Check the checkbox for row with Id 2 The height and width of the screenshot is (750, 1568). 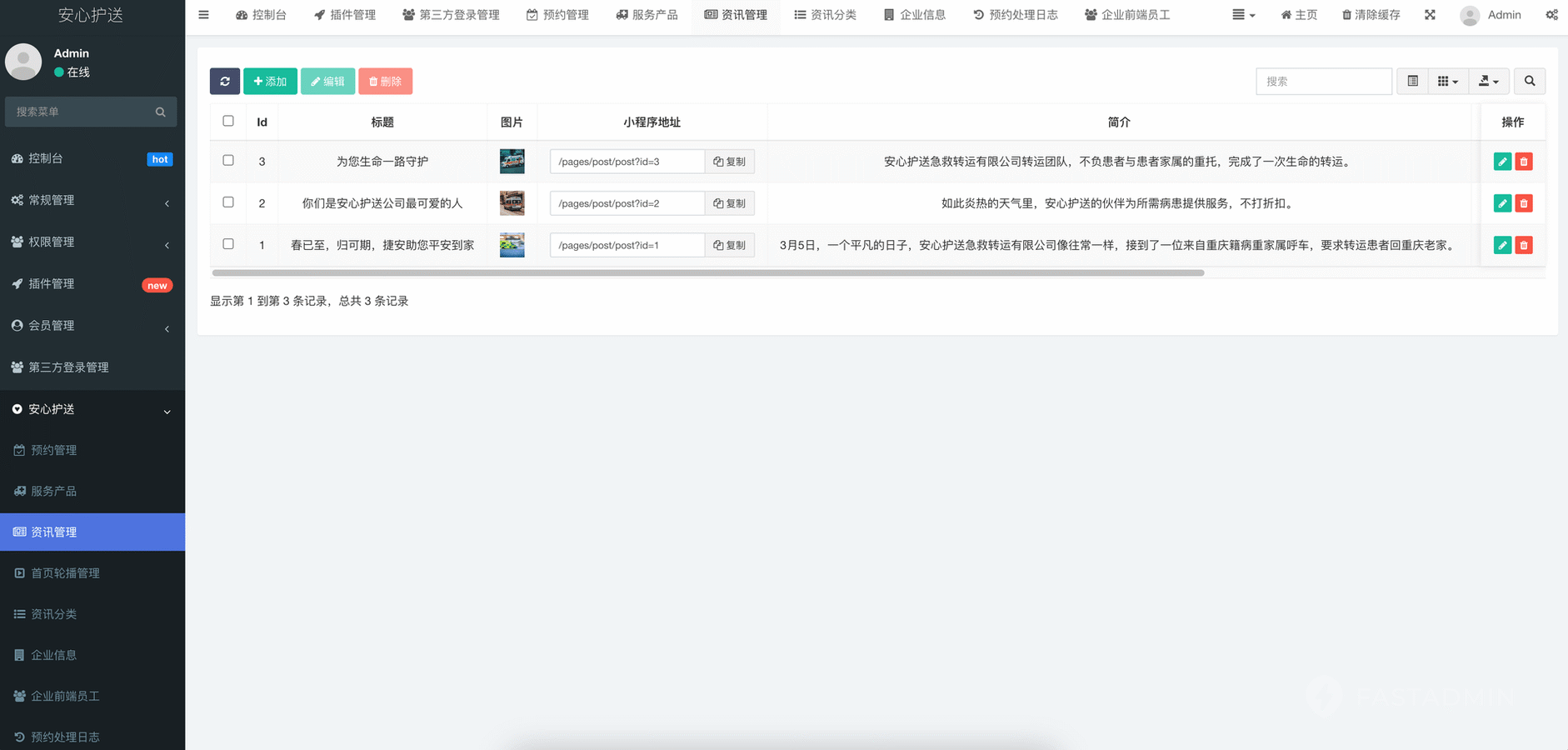[228, 202]
